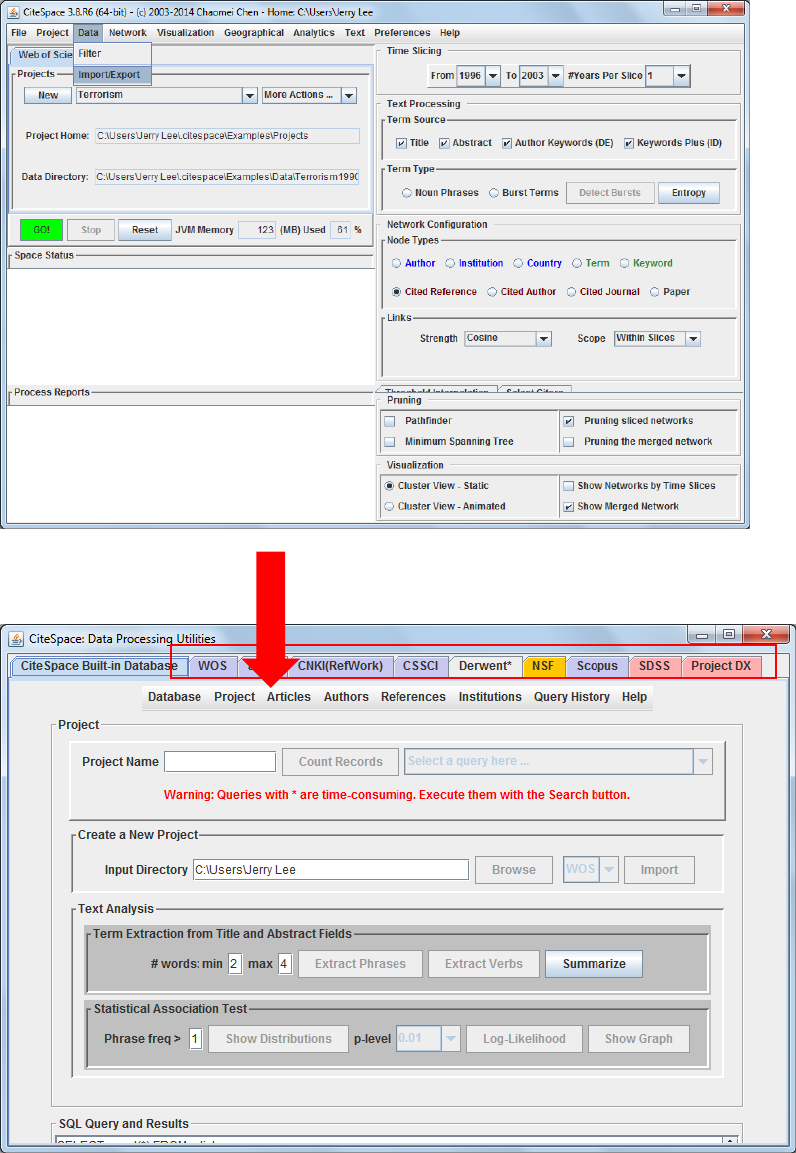Open the Preferences menu
Viewport: 796px width, 1153px height.
402,32
